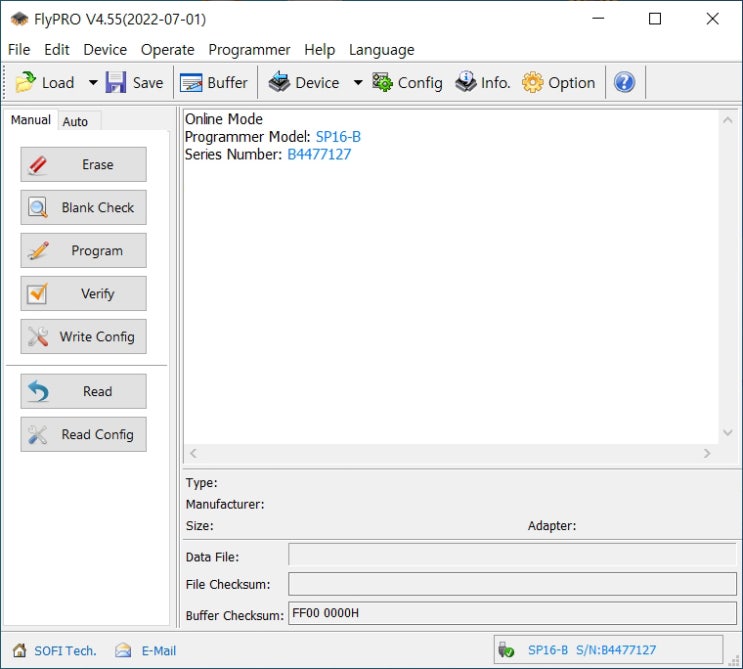Open Option gear settings
Viewport: 743px width, 669px height.
(533, 83)
